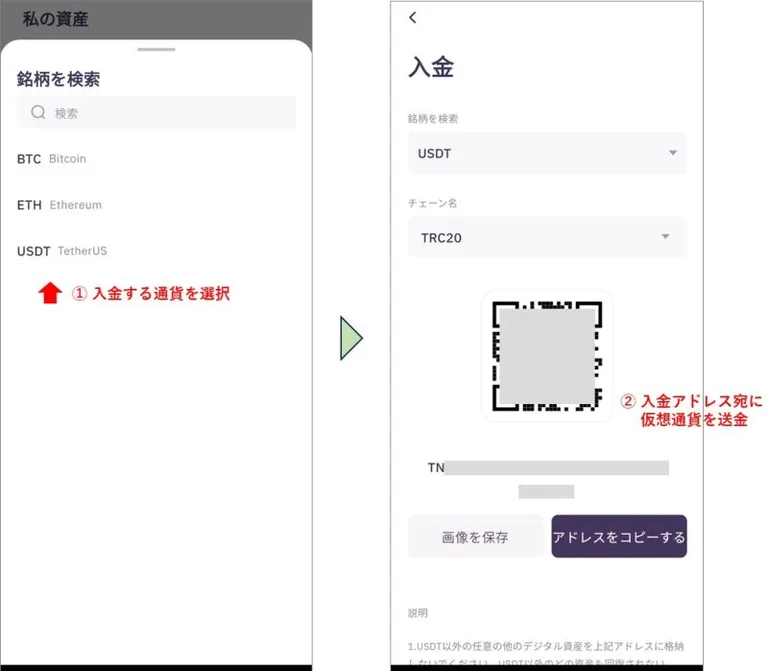Image resolution: width=768 pixels, height=671 pixels.
Task: Tap the bottom sheet drag handle
Action: (156, 49)
